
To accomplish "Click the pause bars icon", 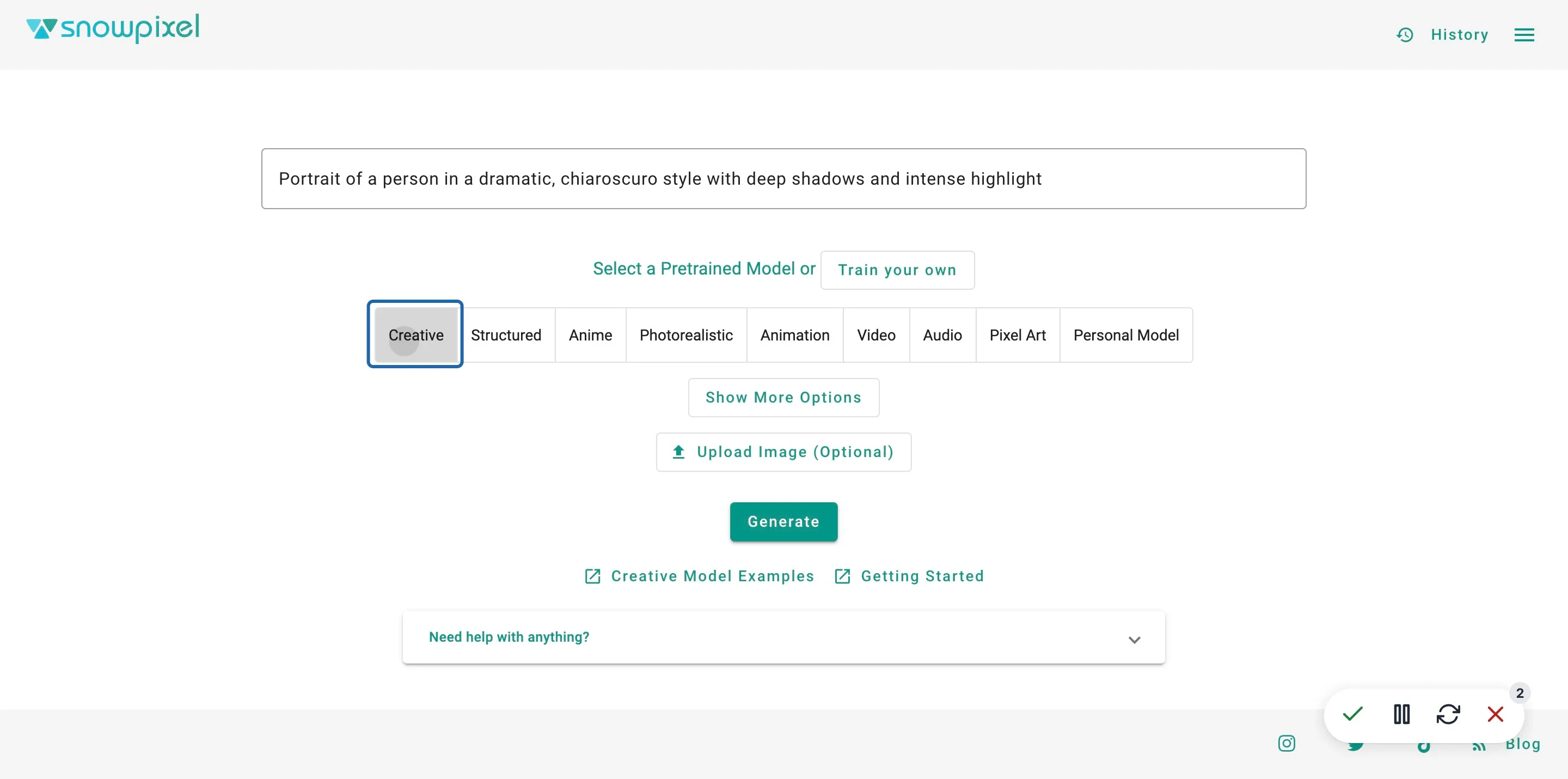I will [x=1401, y=714].
